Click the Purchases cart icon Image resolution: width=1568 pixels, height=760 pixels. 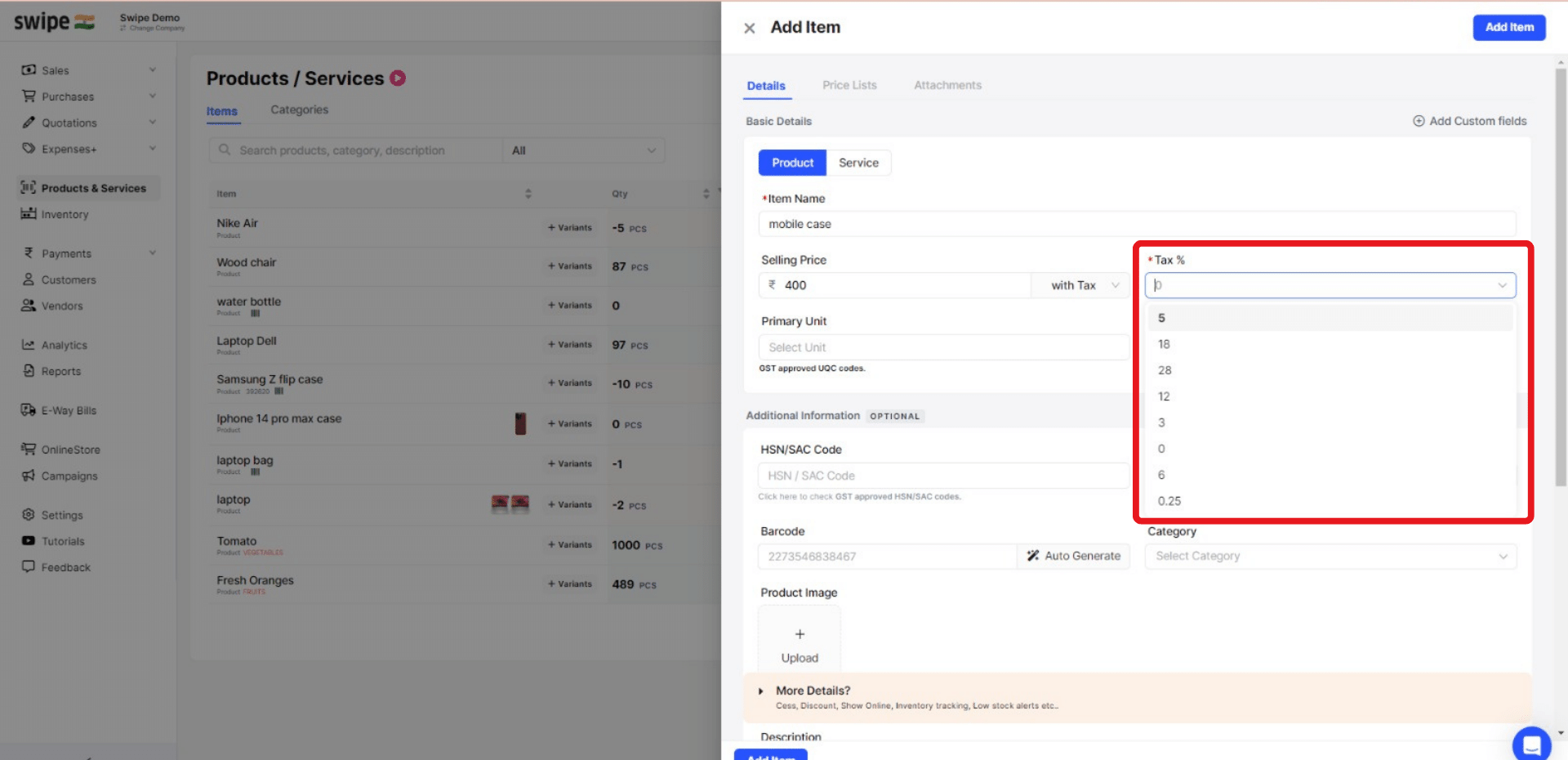[29, 96]
